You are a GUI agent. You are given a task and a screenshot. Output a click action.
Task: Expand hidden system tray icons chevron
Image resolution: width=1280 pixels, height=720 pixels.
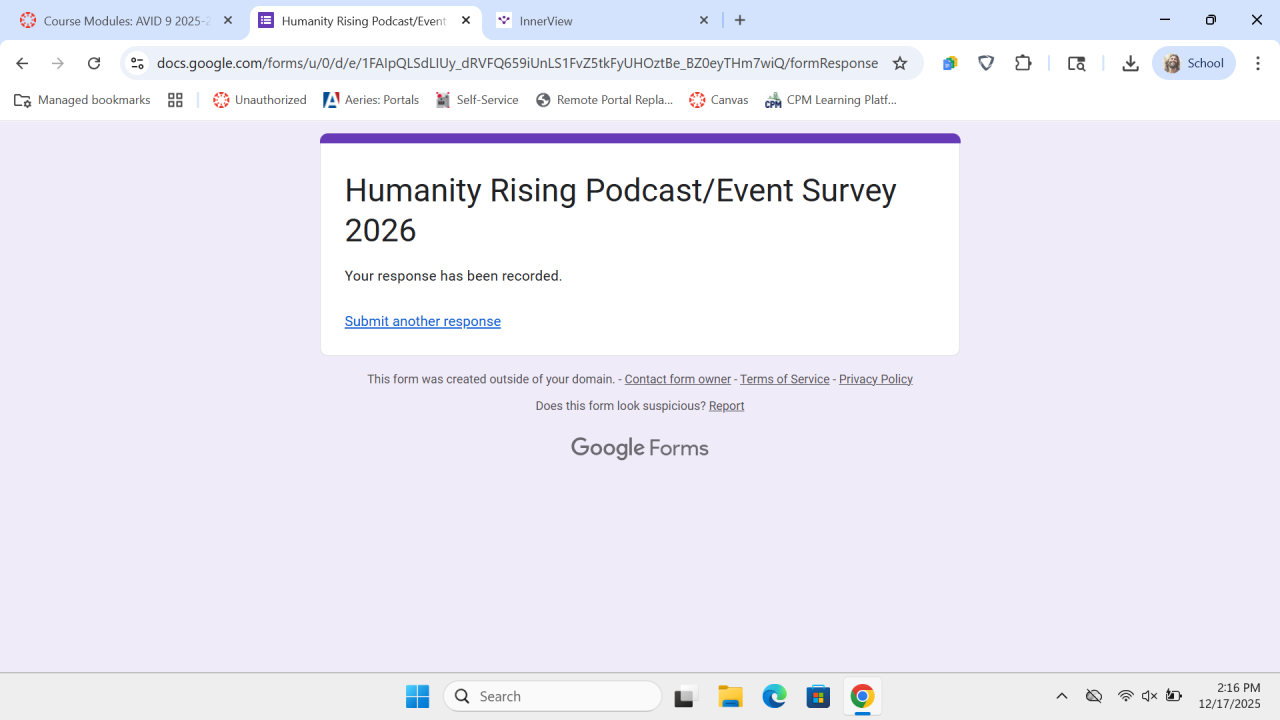pos(1062,696)
